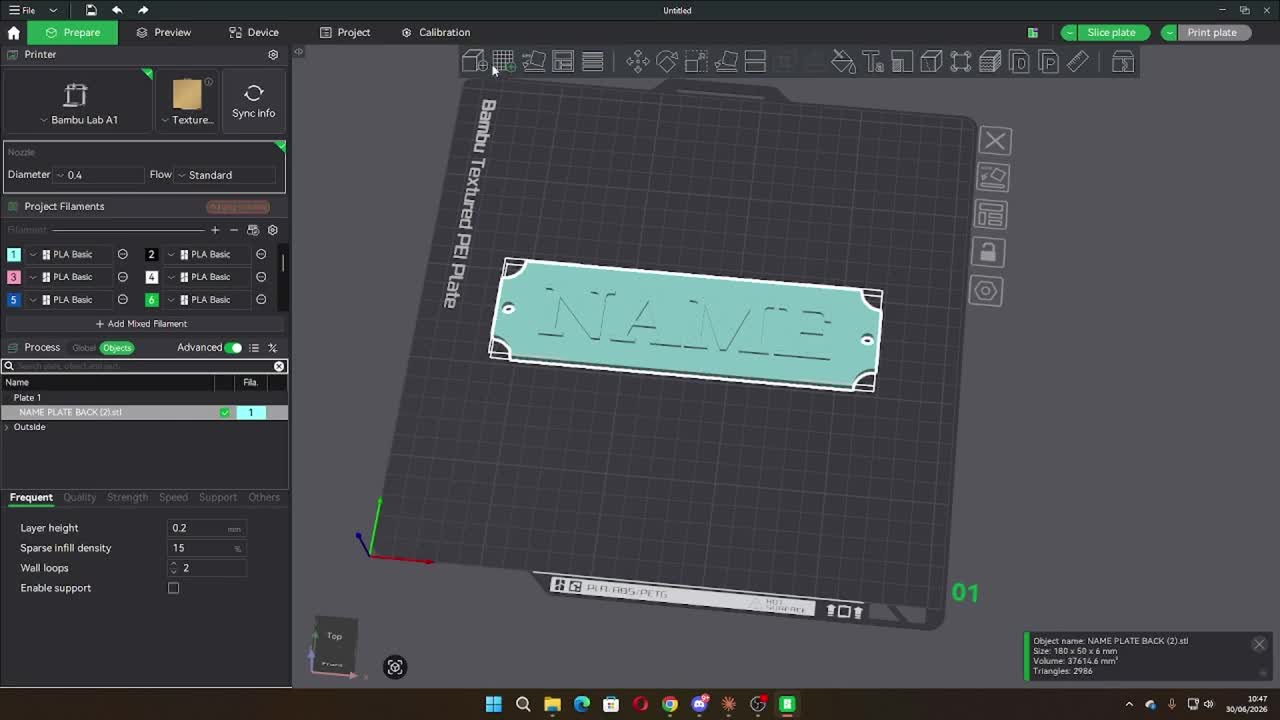The width and height of the screenshot is (1280, 720).
Task: Click the Auto orient toolbar icon
Action: (x=534, y=62)
